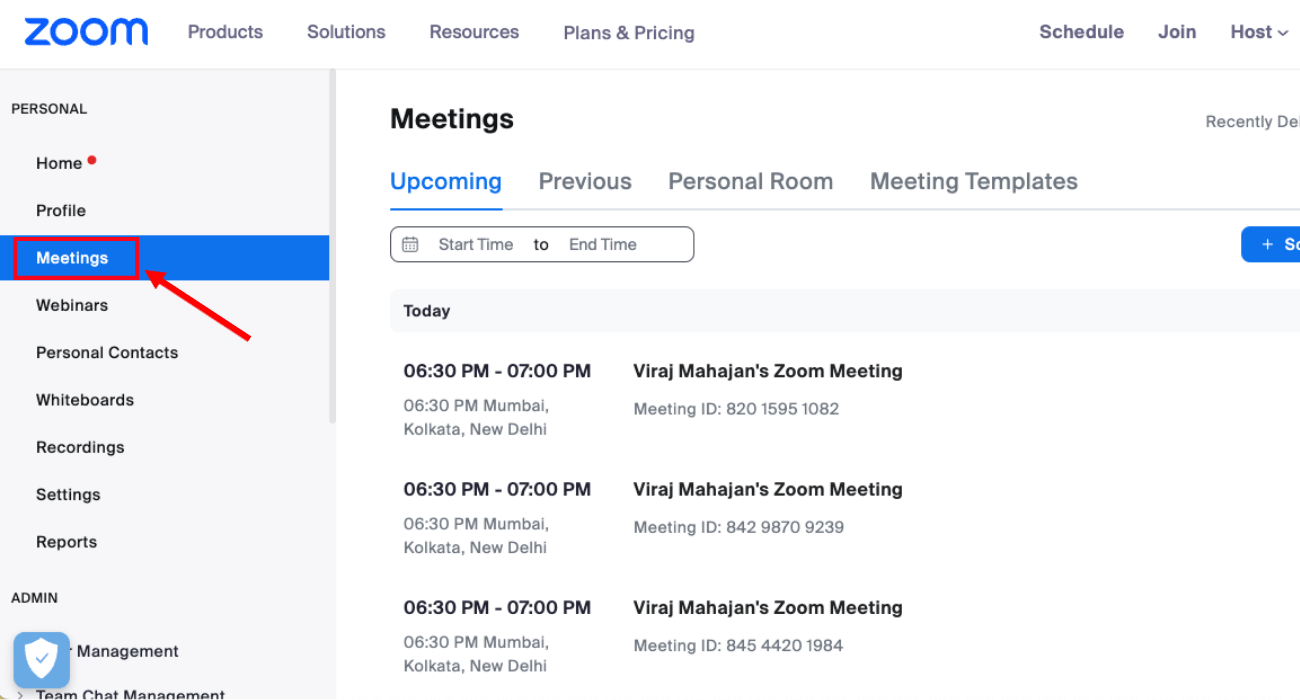Open Personal Contacts in sidebar
Image resolution: width=1300 pixels, height=700 pixels.
coord(107,352)
